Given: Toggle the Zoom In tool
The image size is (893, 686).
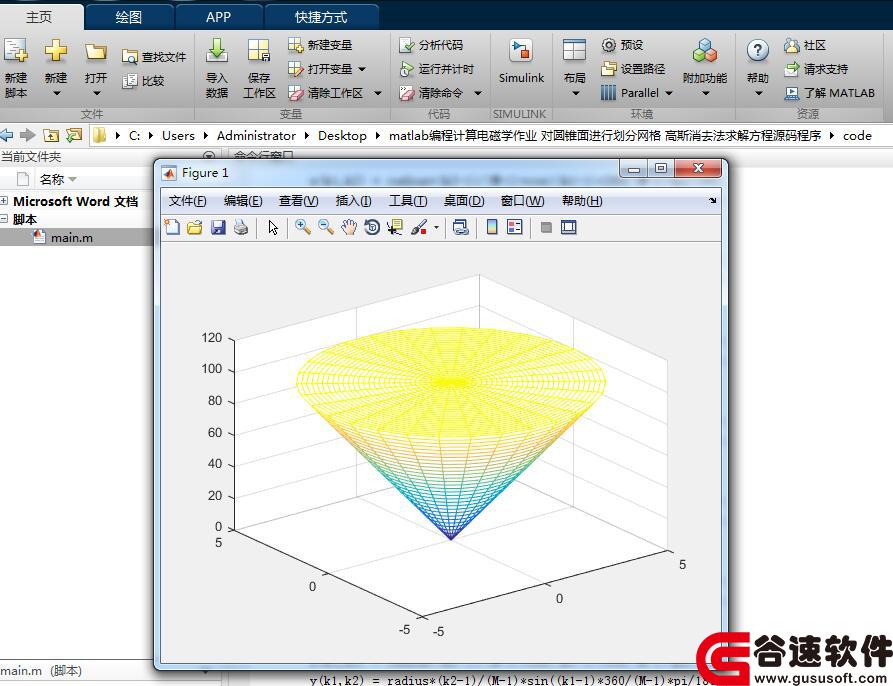Looking at the screenshot, I should coord(303,228).
